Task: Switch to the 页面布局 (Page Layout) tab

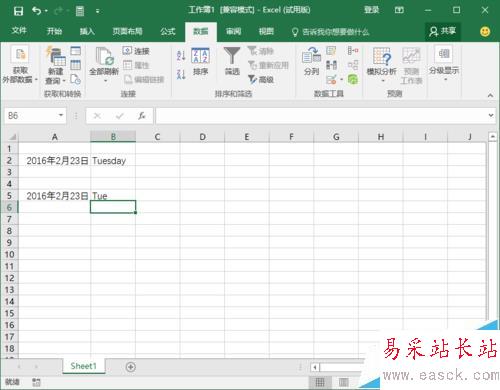Action: 127,31
